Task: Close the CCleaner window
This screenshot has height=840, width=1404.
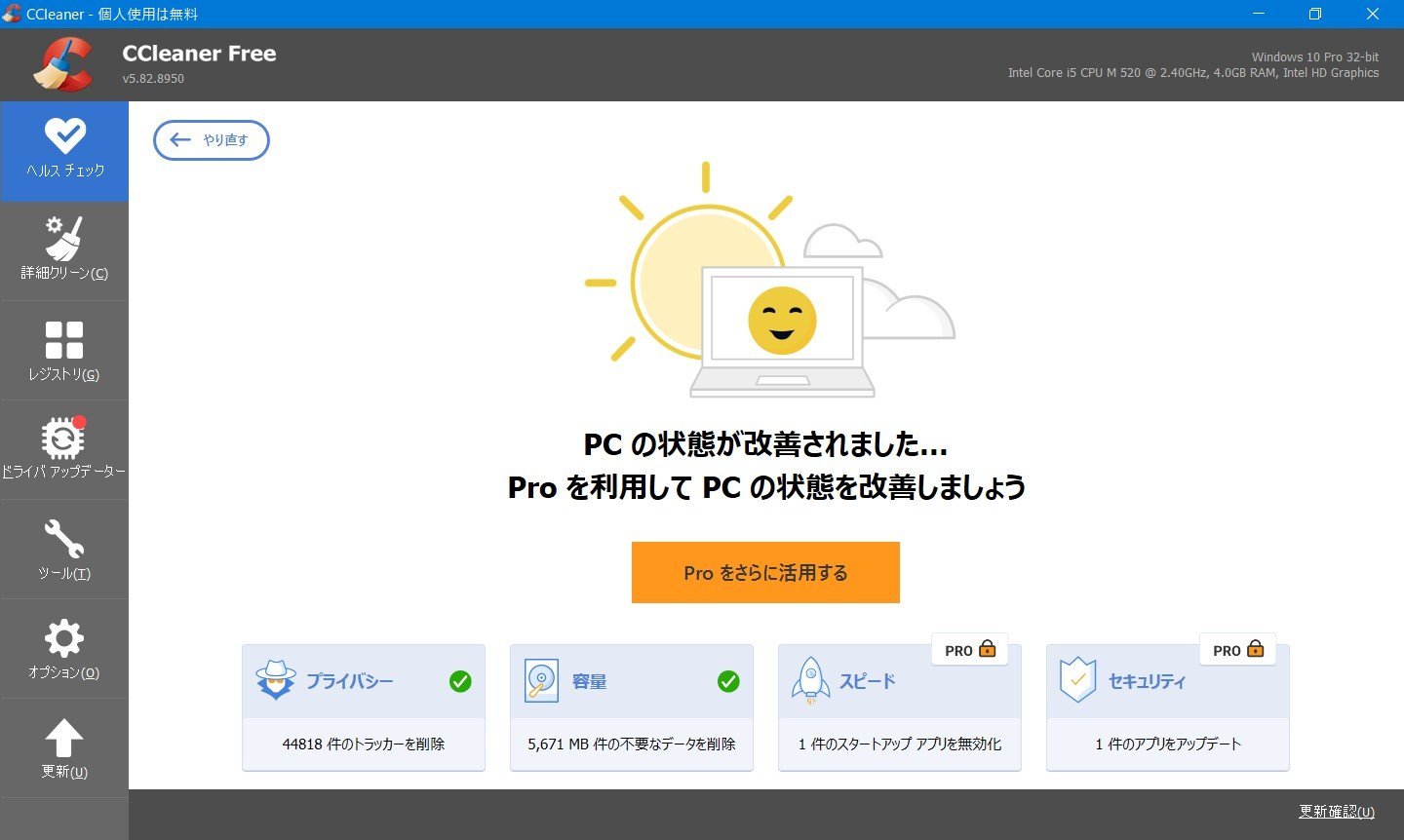Action: click(1373, 14)
